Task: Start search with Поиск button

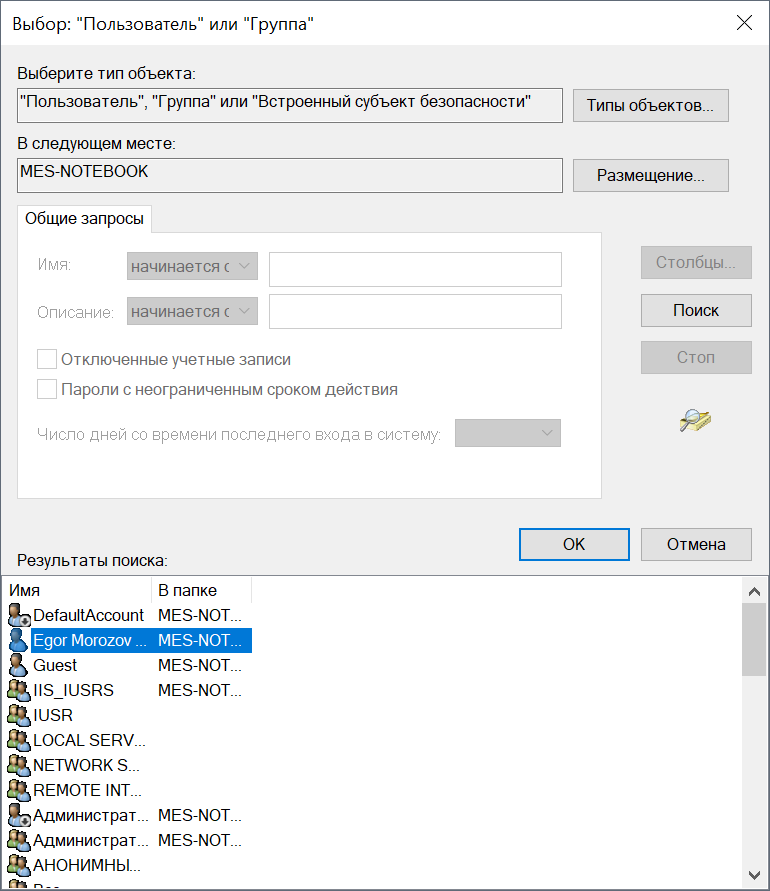Action: 696,310
